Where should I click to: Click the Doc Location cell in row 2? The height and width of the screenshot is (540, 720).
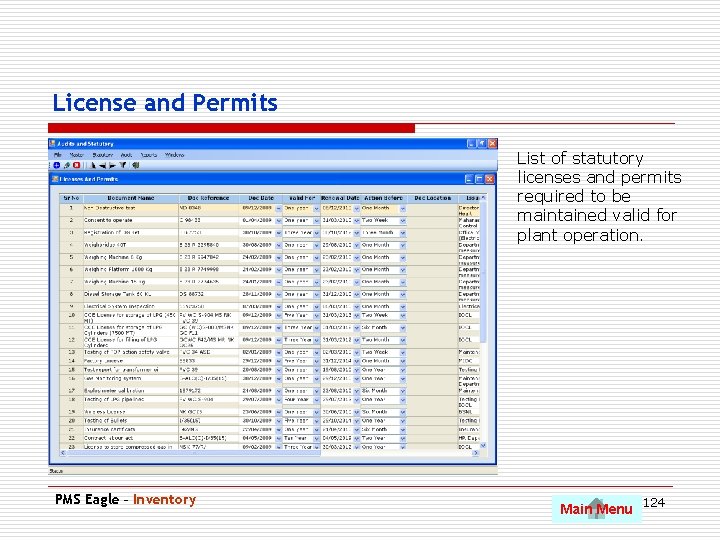click(433, 221)
